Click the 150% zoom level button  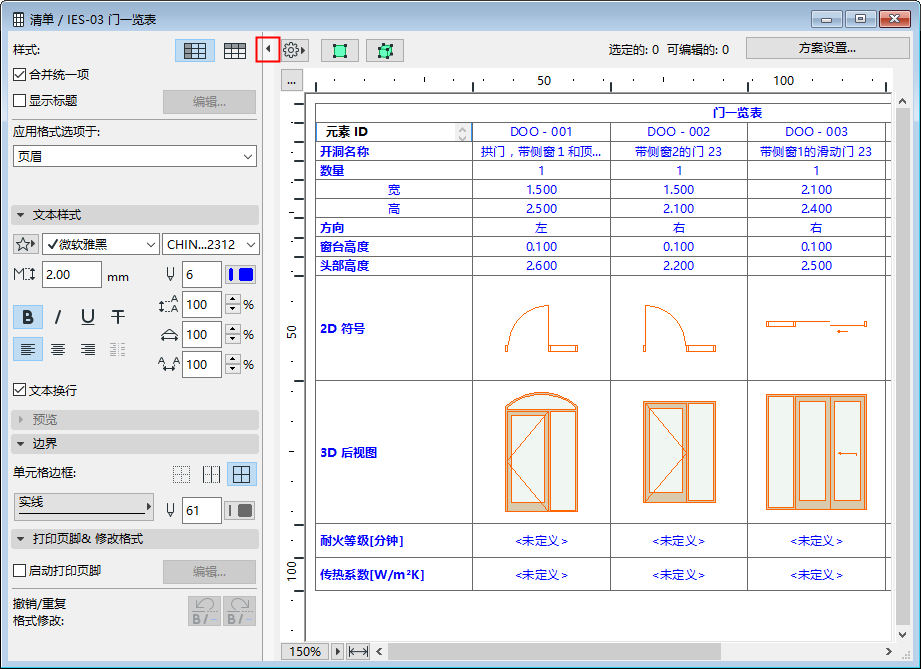tap(305, 651)
